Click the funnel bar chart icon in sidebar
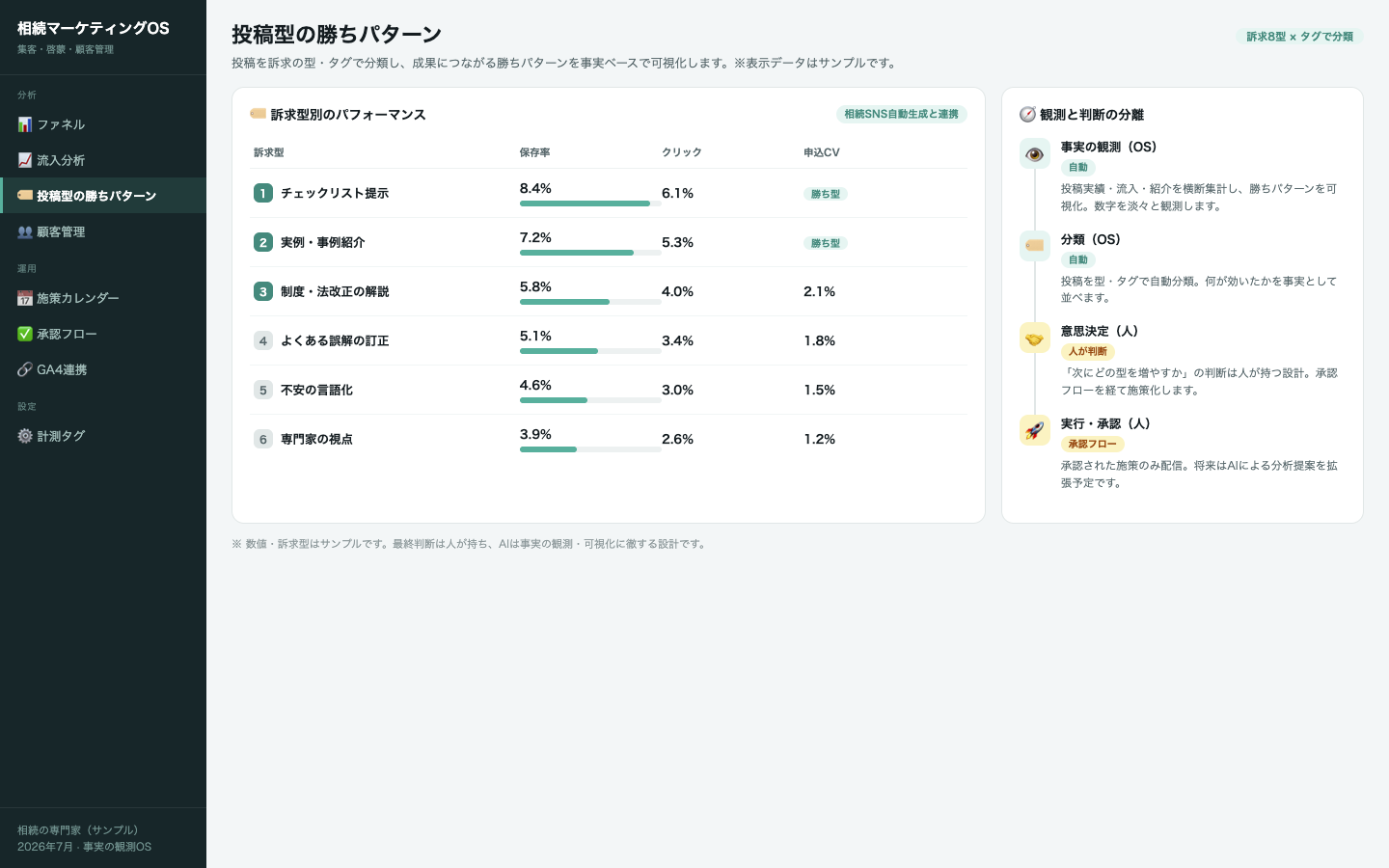The image size is (1389, 868). pyautogui.click(x=25, y=124)
